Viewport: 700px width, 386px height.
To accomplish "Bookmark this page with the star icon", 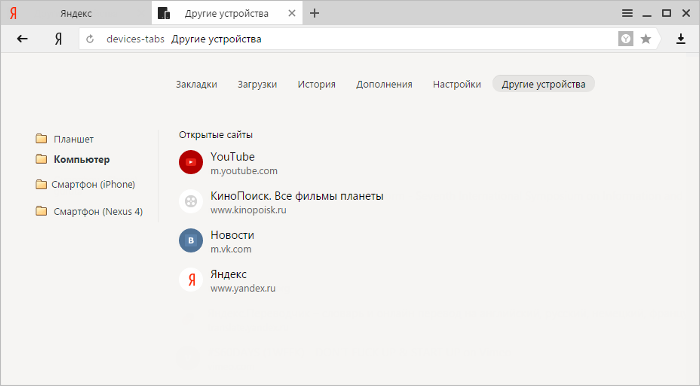I will pyautogui.click(x=646, y=39).
